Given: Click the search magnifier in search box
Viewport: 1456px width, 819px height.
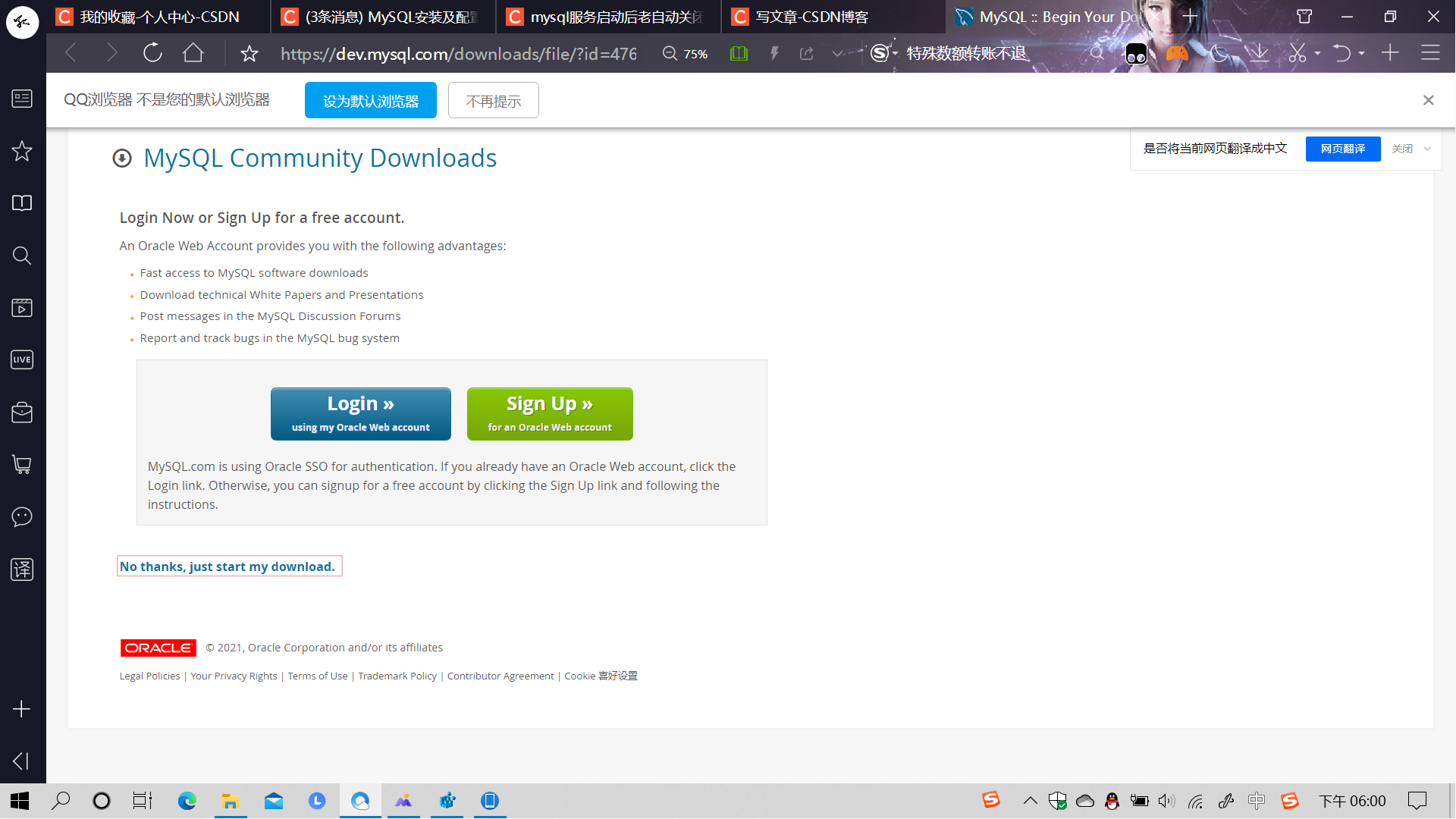Looking at the screenshot, I should coord(1097,54).
